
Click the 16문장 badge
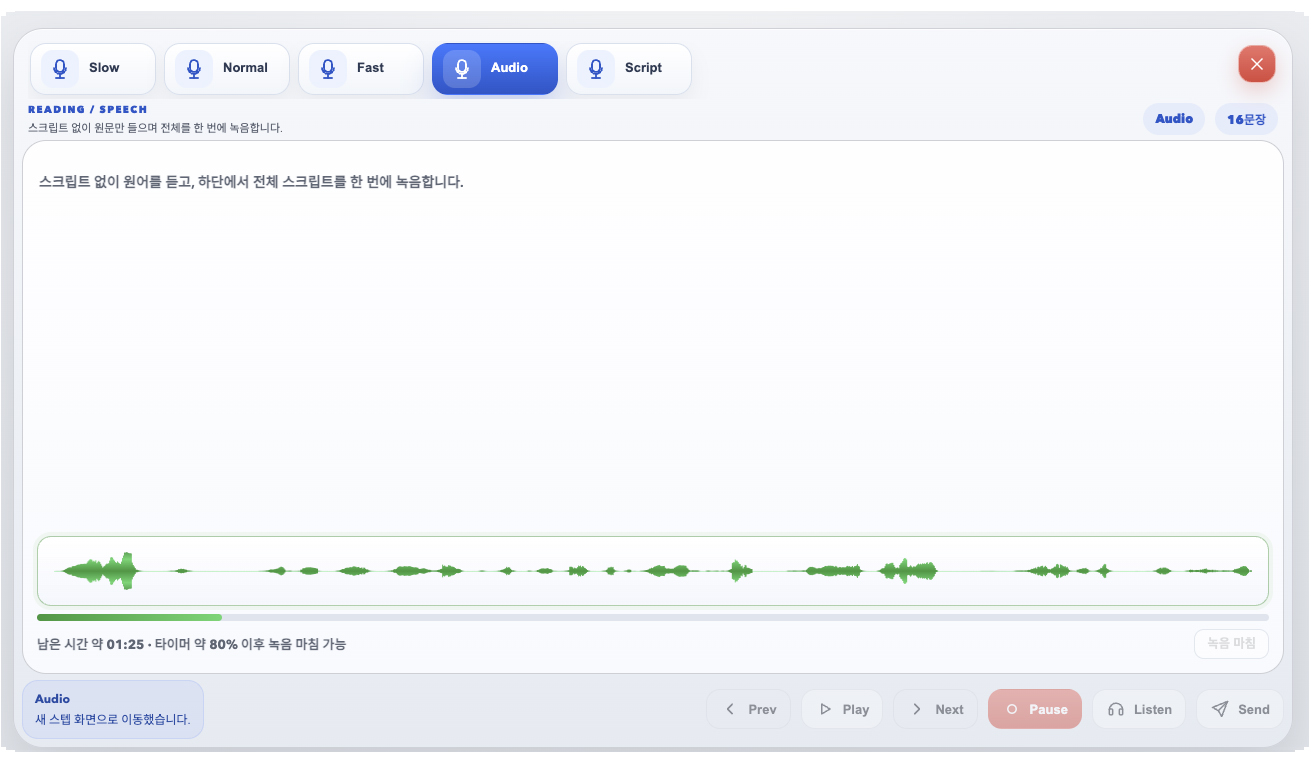(1247, 119)
